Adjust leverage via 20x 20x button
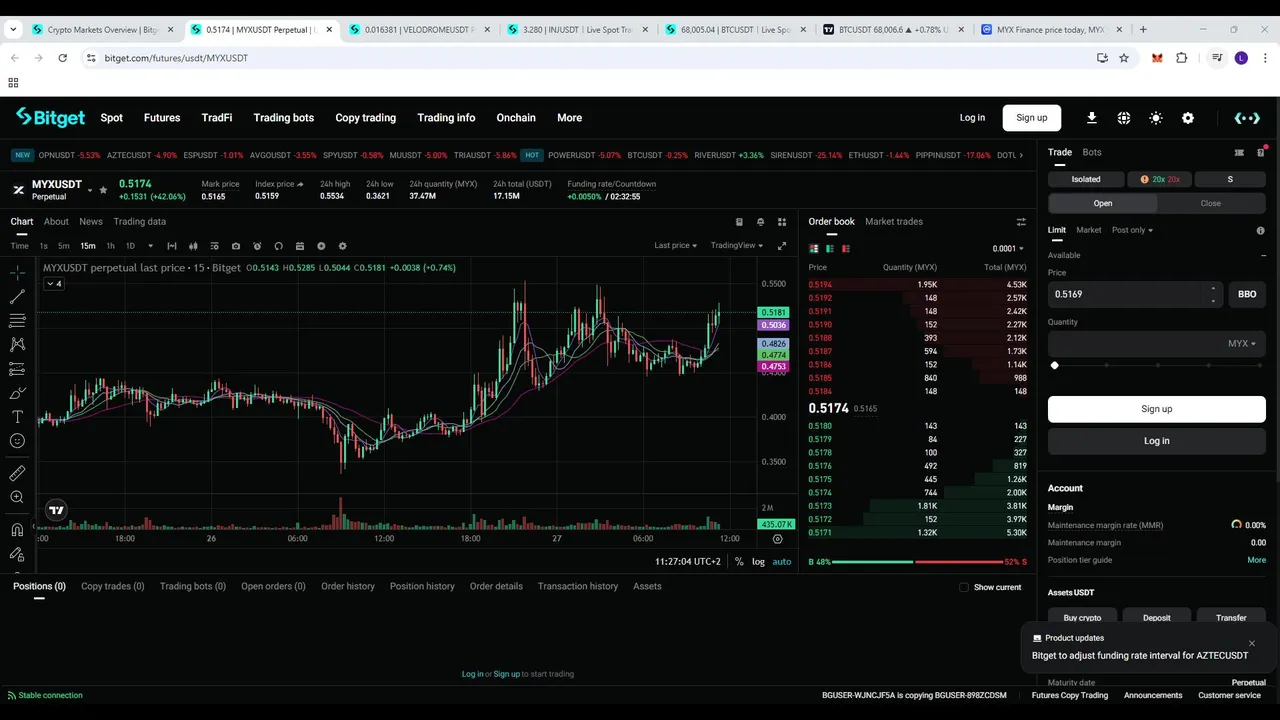 pyautogui.click(x=1160, y=180)
